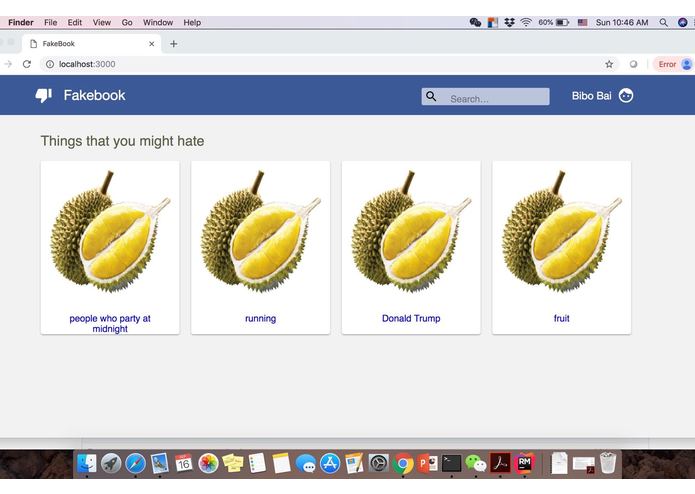Bookmark this page with the star icon
695x494 pixels.
[x=609, y=64]
